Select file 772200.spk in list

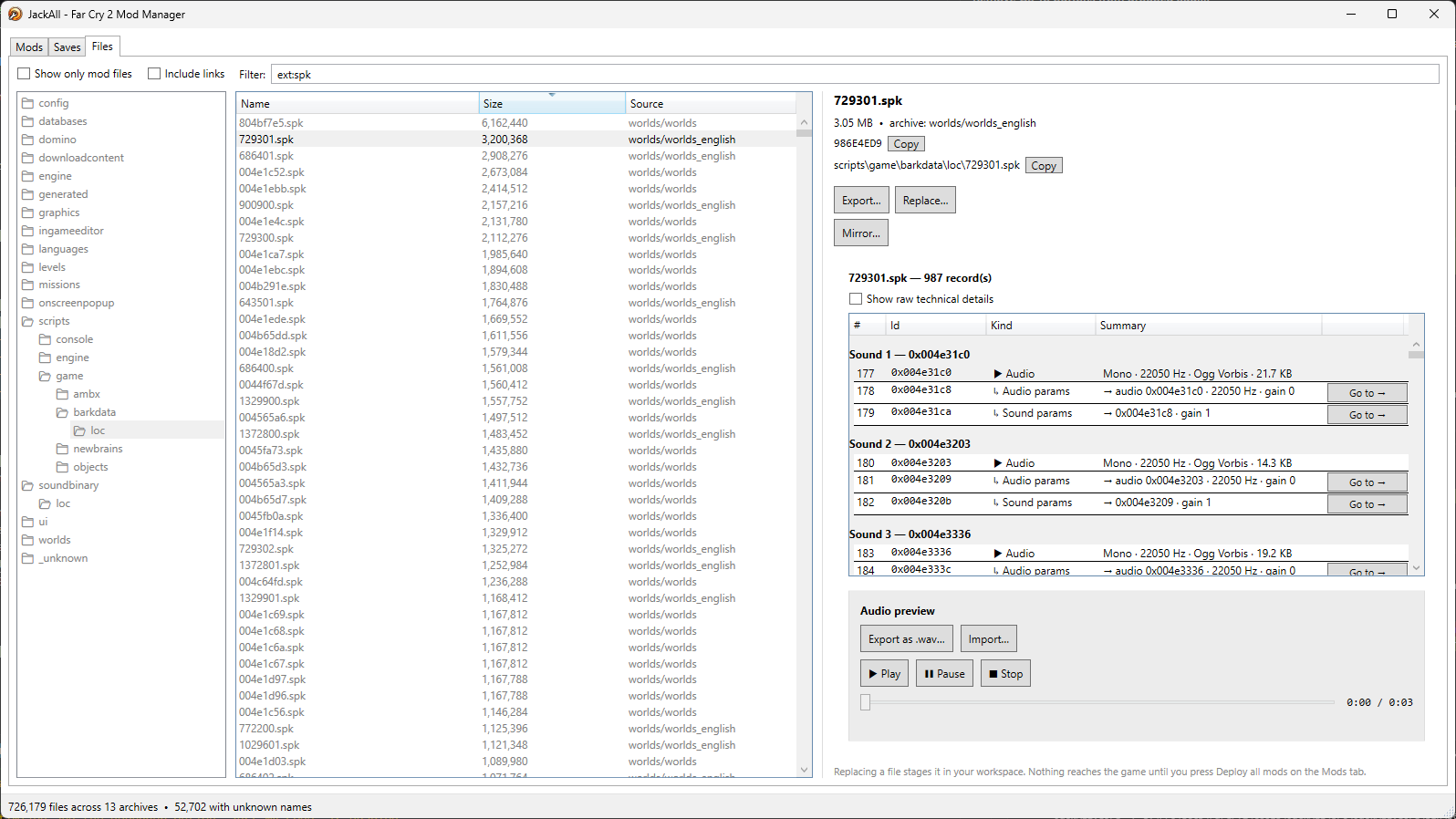516,729
